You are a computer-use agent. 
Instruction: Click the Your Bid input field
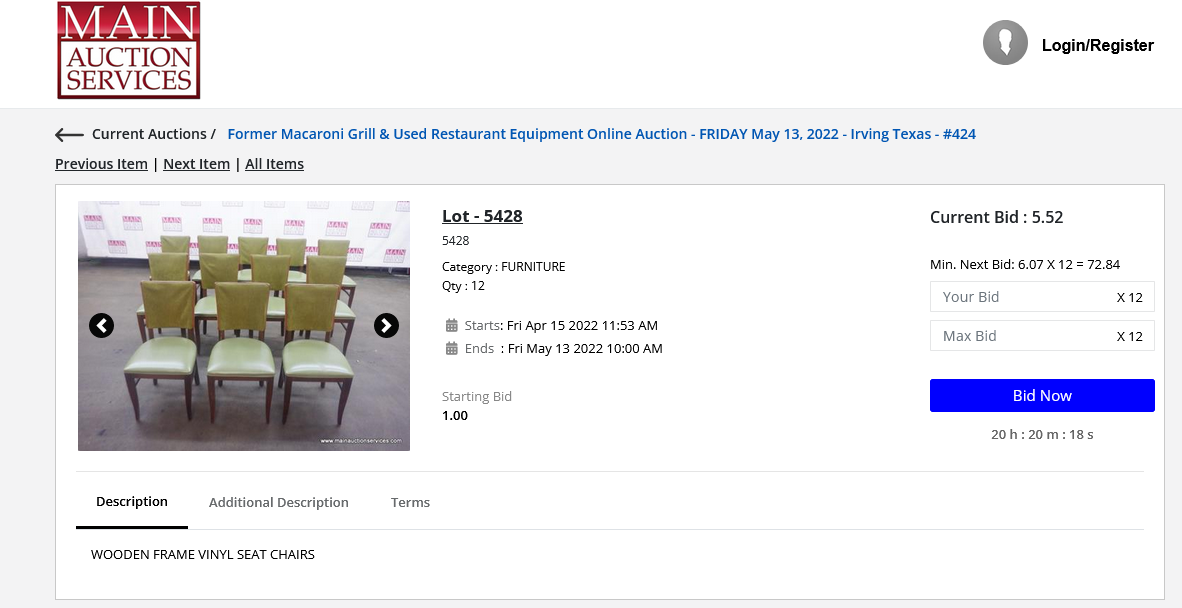pos(1042,297)
